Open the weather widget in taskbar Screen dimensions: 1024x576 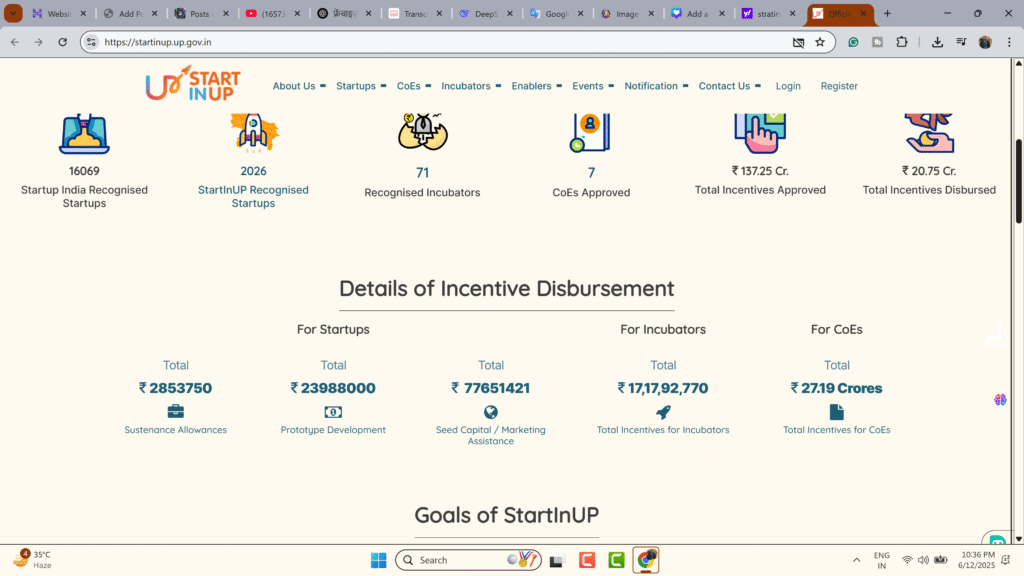click(x=32, y=560)
